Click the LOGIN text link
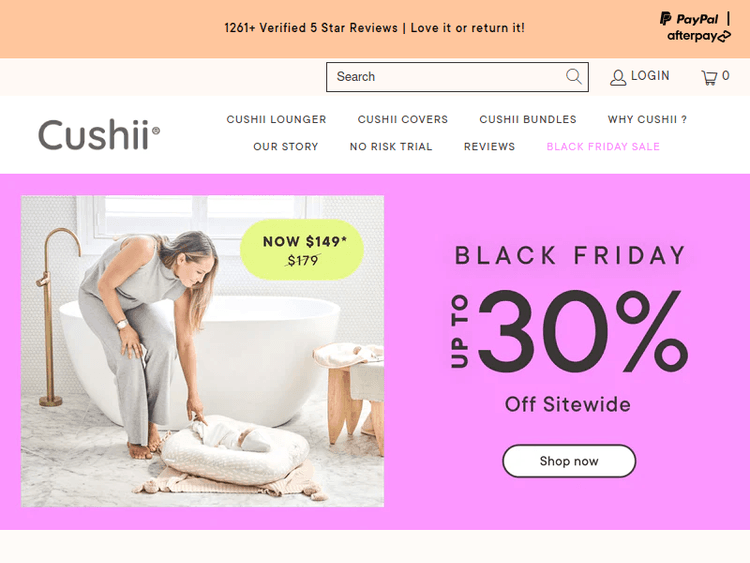The height and width of the screenshot is (563, 750). pyautogui.click(x=650, y=76)
